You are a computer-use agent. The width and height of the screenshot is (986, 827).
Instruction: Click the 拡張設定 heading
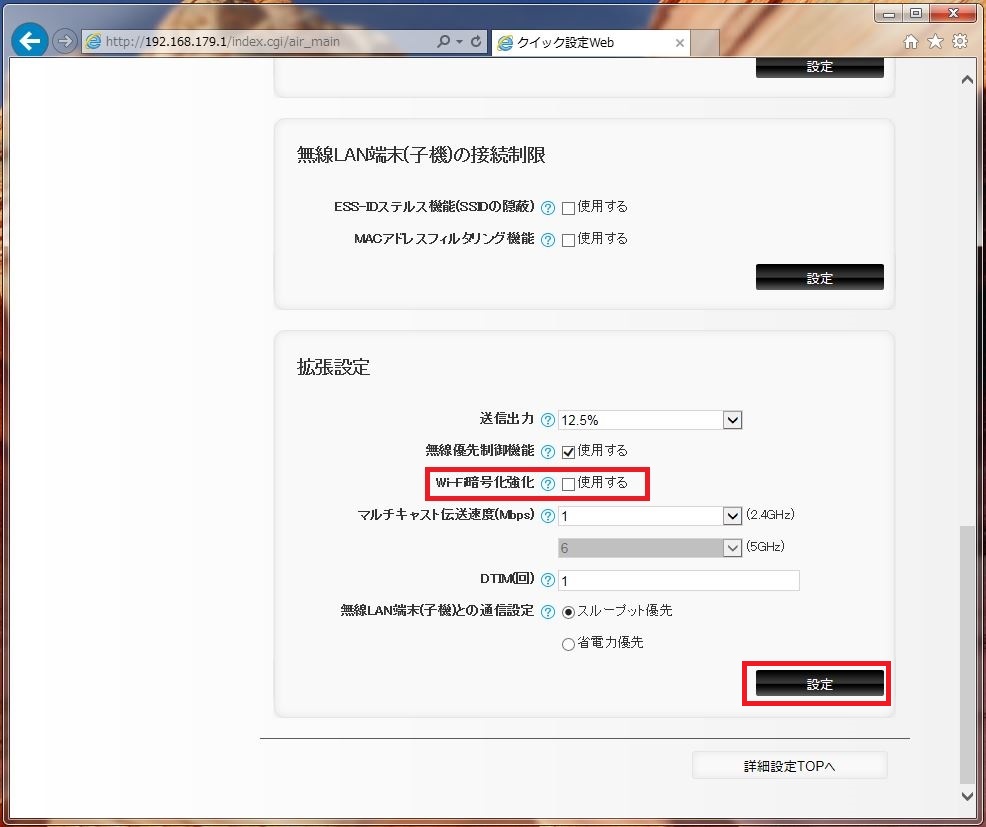click(333, 367)
